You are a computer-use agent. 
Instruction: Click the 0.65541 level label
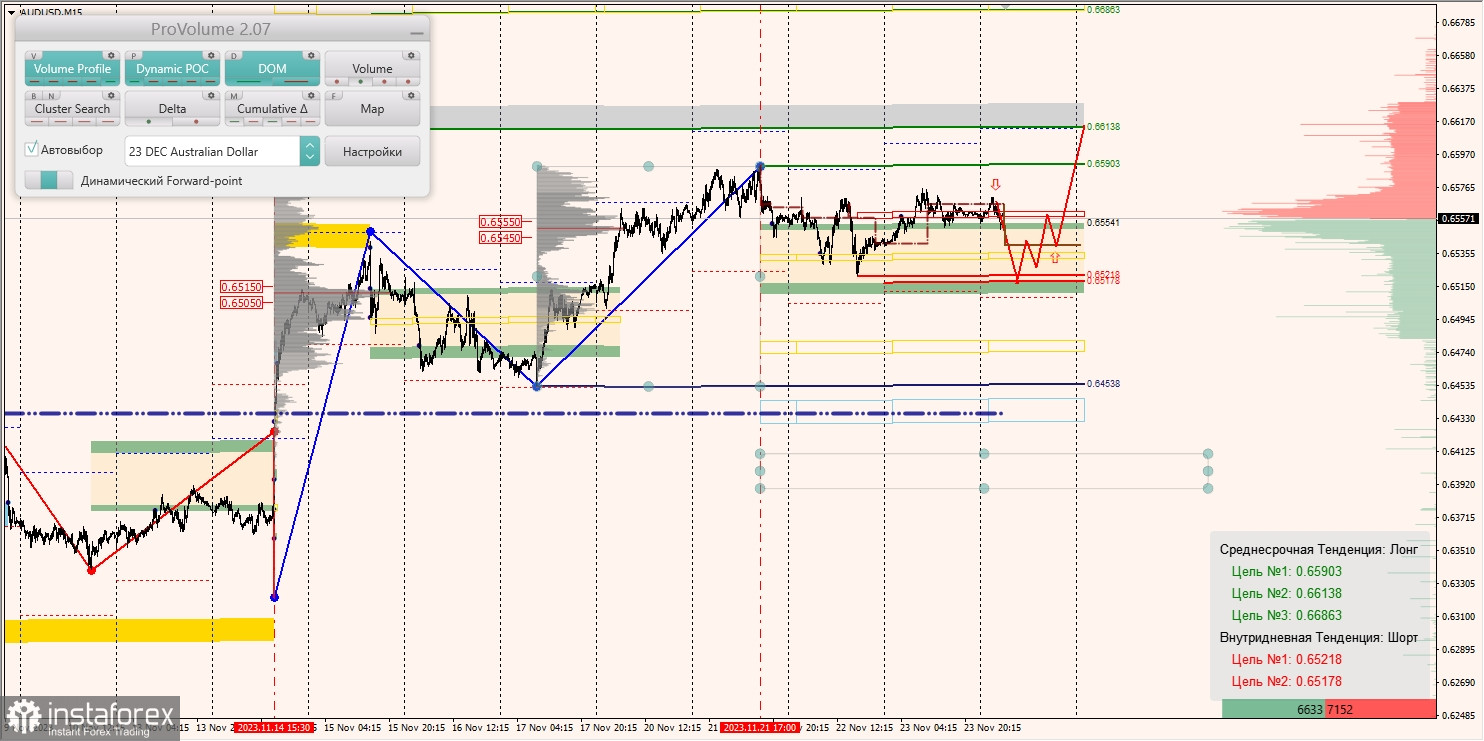(1103, 222)
